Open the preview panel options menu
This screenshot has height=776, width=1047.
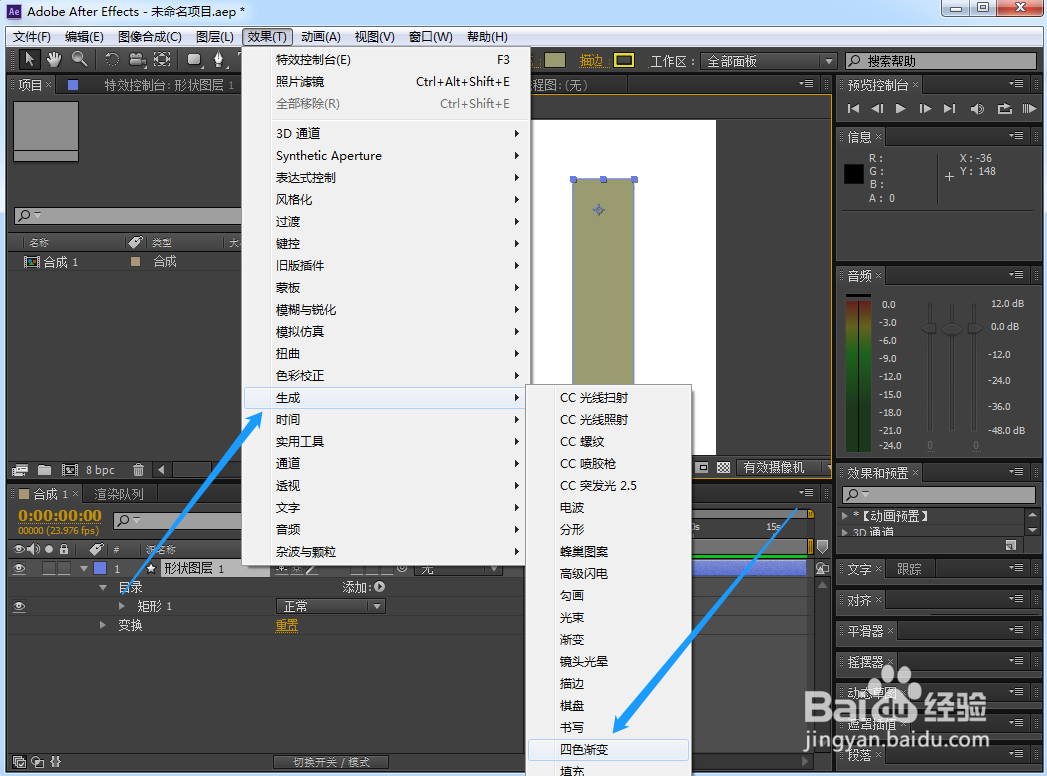1016,84
